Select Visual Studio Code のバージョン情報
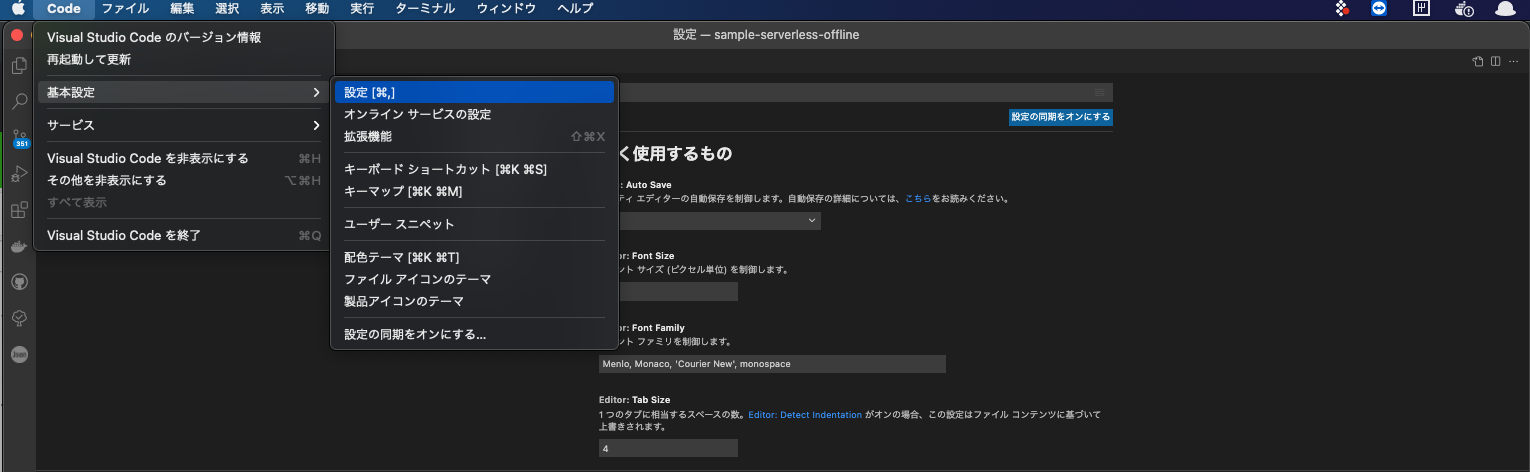Screen dimensions: 1530x472 pyautogui.click(x=184, y=37)
